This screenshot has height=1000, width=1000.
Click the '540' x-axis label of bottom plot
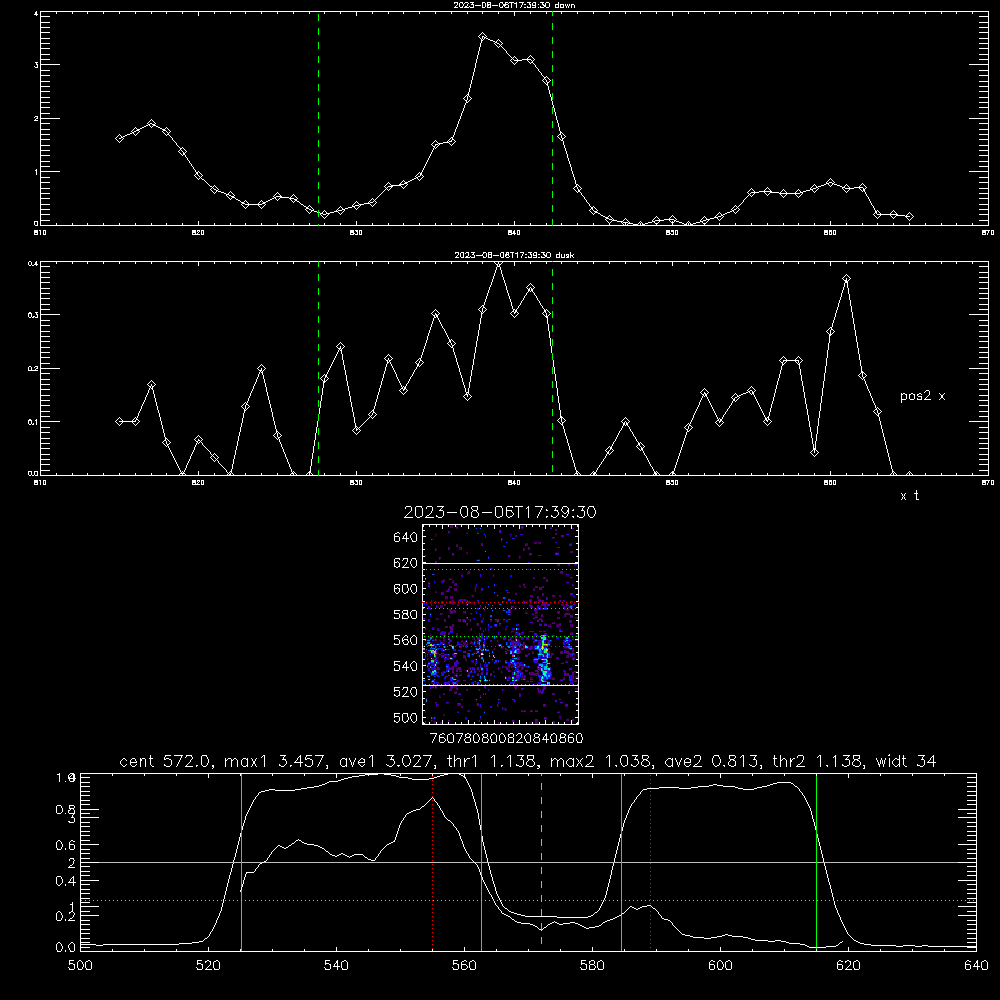click(x=336, y=966)
